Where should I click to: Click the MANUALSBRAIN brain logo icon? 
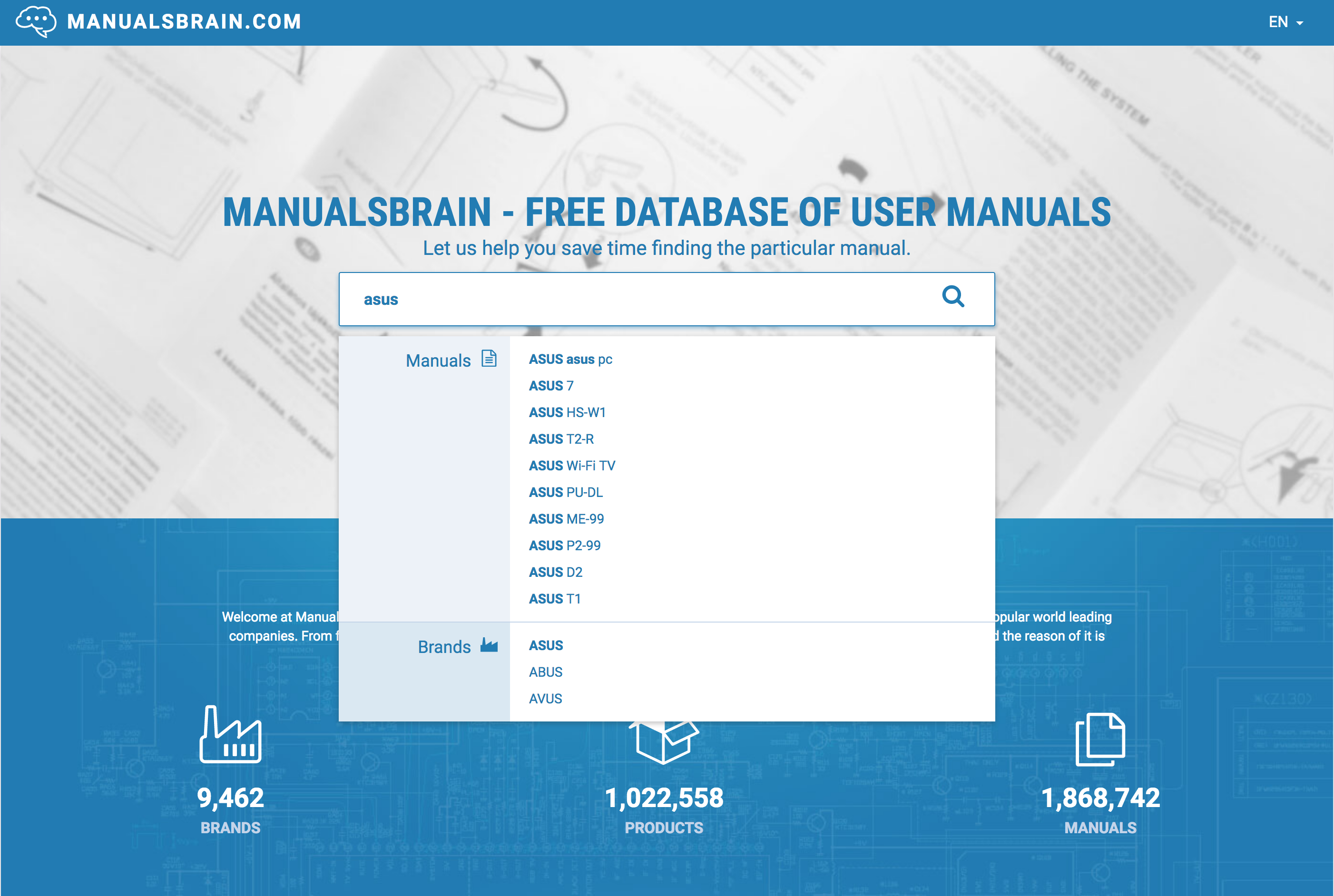click(x=37, y=21)
